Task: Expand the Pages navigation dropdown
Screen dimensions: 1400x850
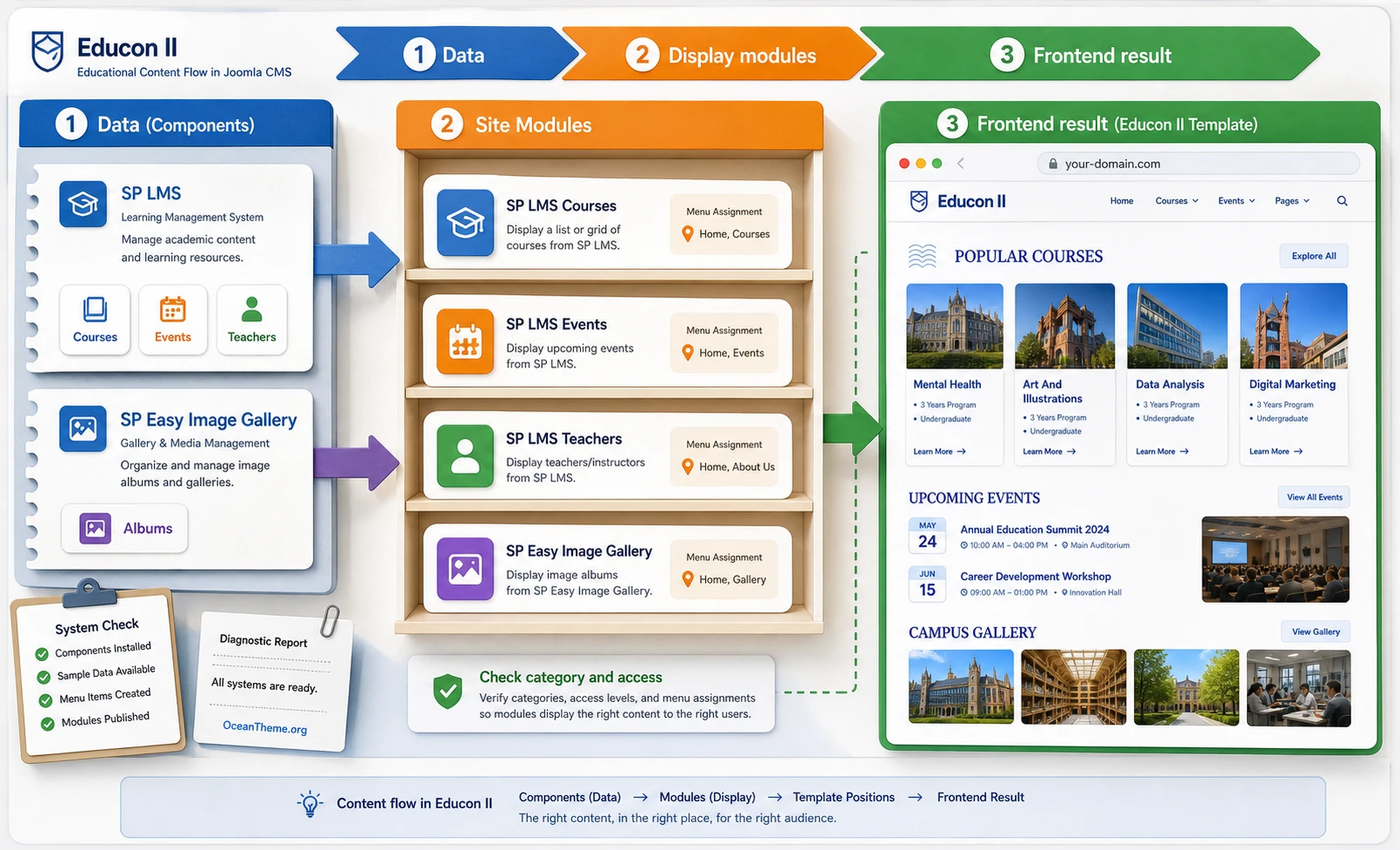Action: coord(1292,201)
